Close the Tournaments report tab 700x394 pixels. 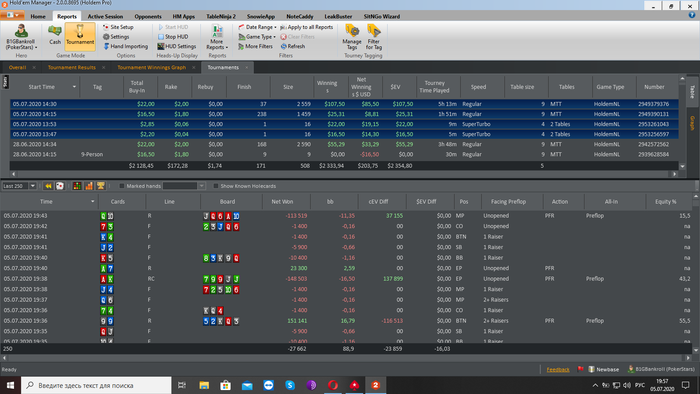[246, 67]
